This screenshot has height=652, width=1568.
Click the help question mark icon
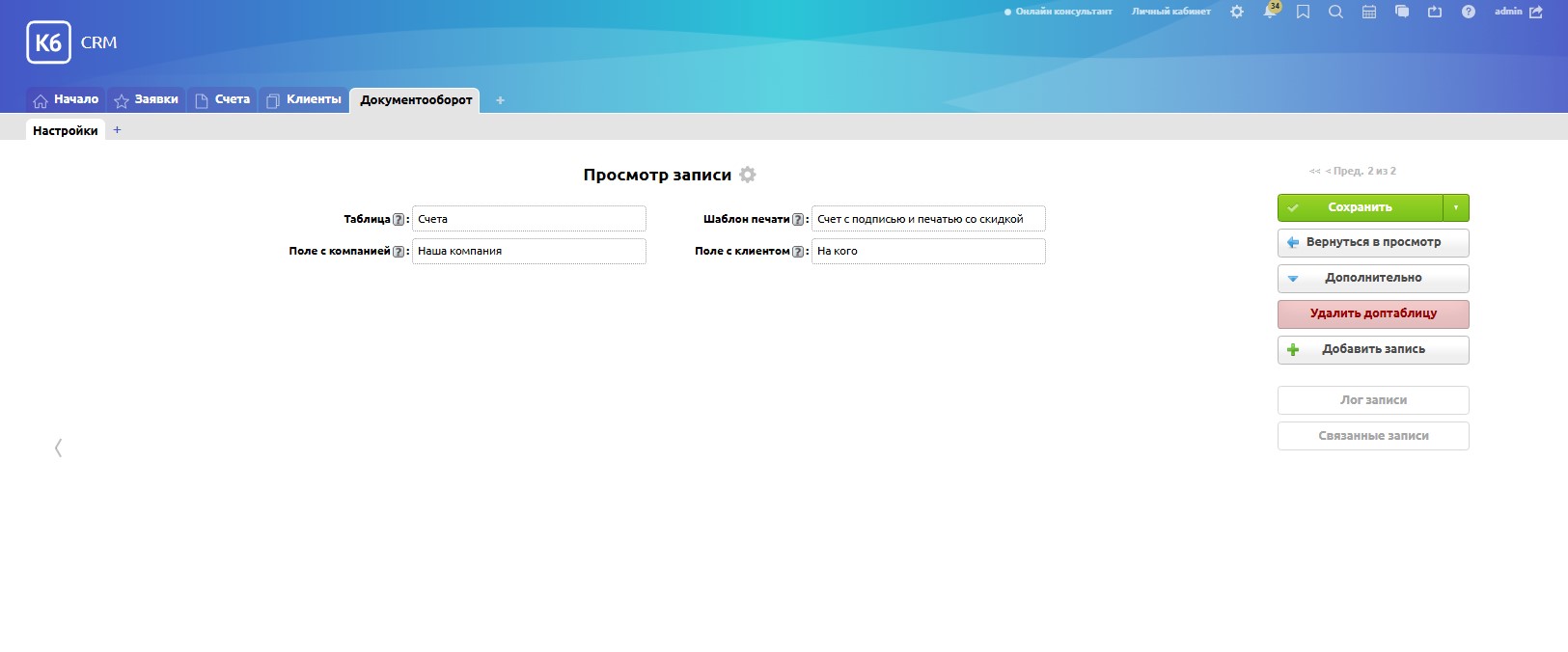tap(1468, 12)
